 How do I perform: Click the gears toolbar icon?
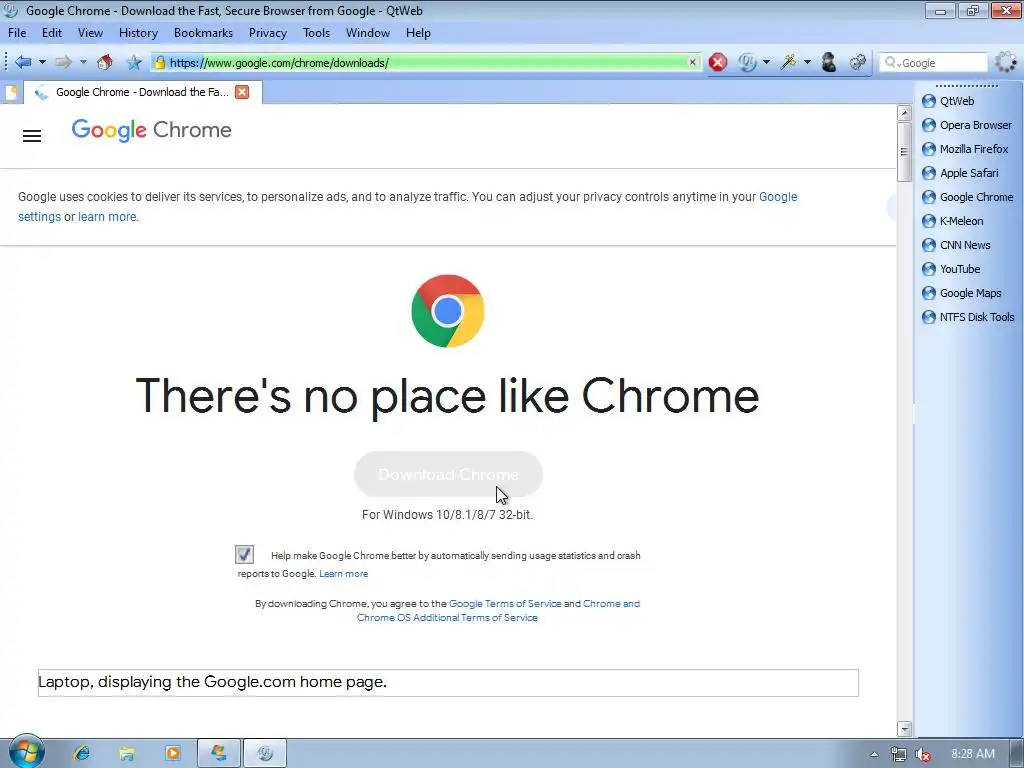coord(857,63)
